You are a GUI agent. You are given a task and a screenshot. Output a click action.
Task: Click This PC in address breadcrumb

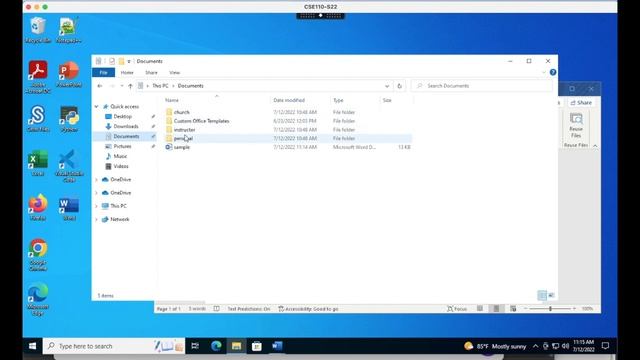tap(160, 86)
